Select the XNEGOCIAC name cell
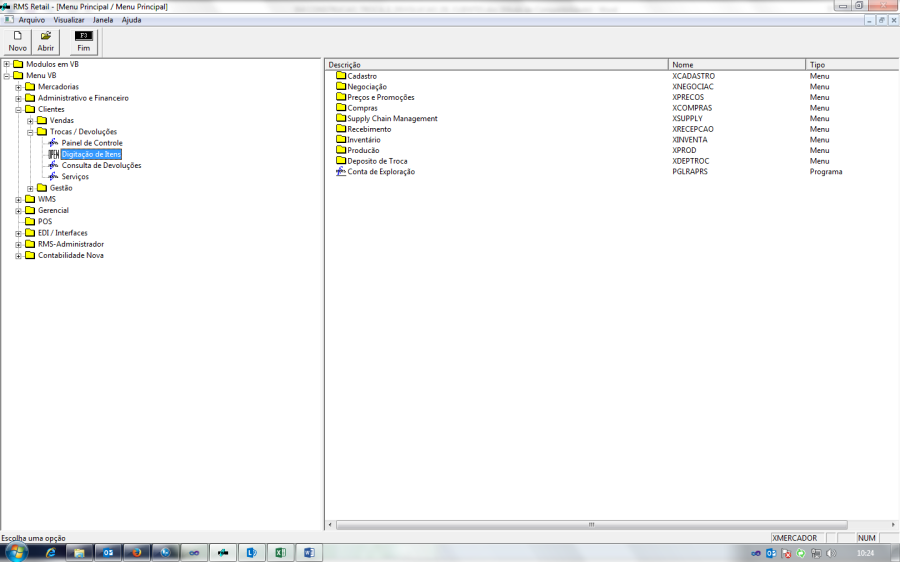 point(693,87)
